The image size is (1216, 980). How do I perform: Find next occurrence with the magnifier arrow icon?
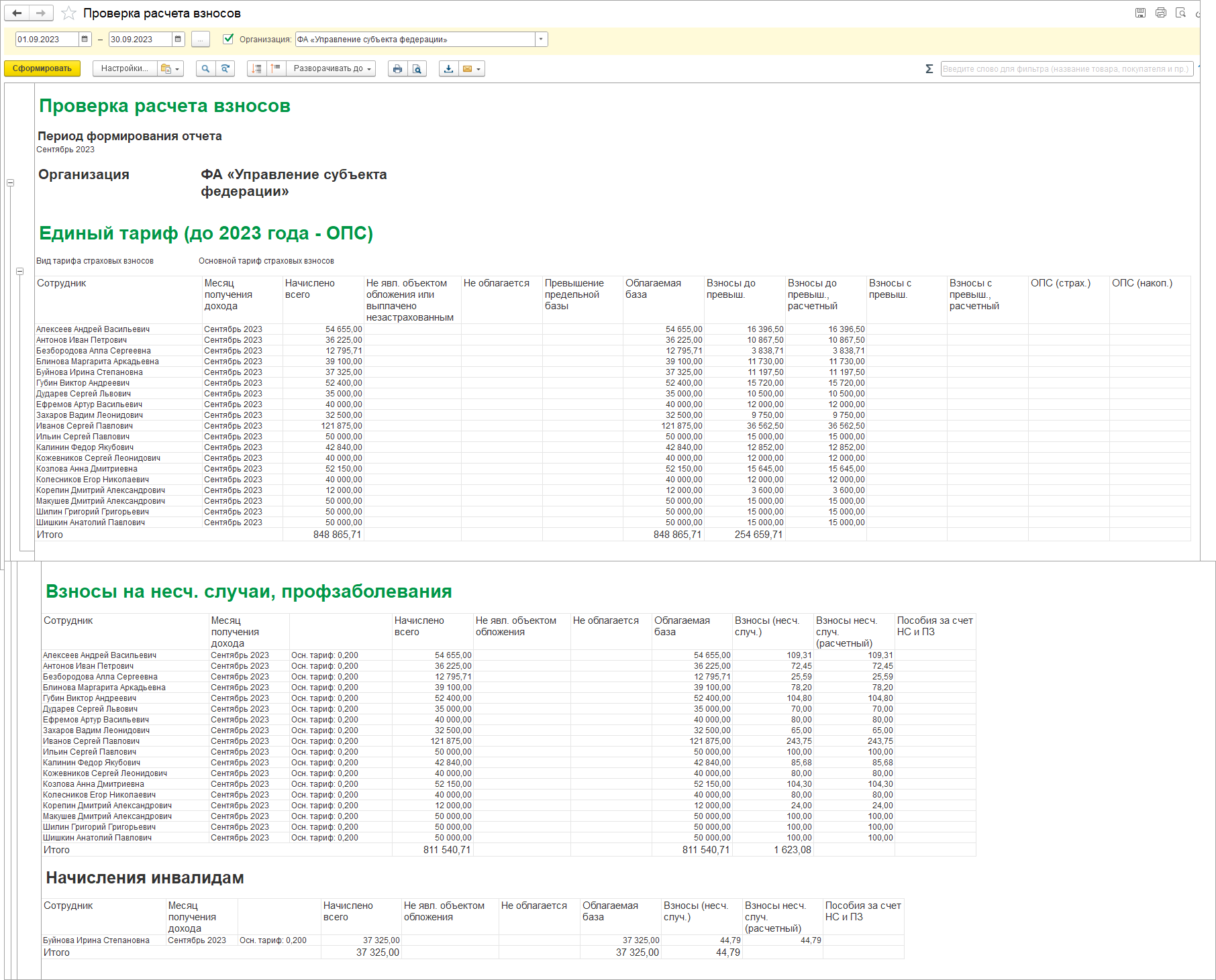(225, 68)
